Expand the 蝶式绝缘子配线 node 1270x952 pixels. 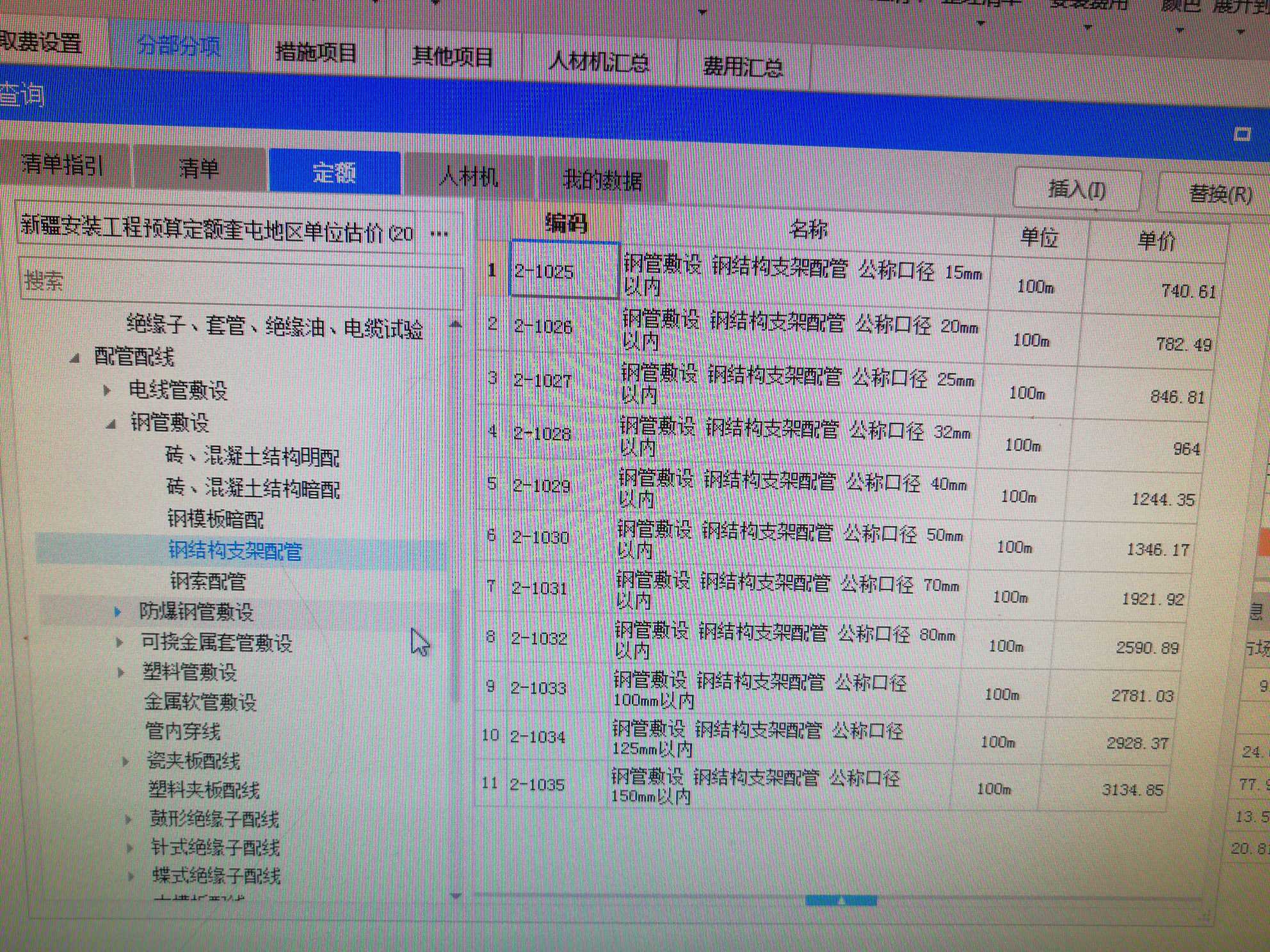tap(131, 876)
